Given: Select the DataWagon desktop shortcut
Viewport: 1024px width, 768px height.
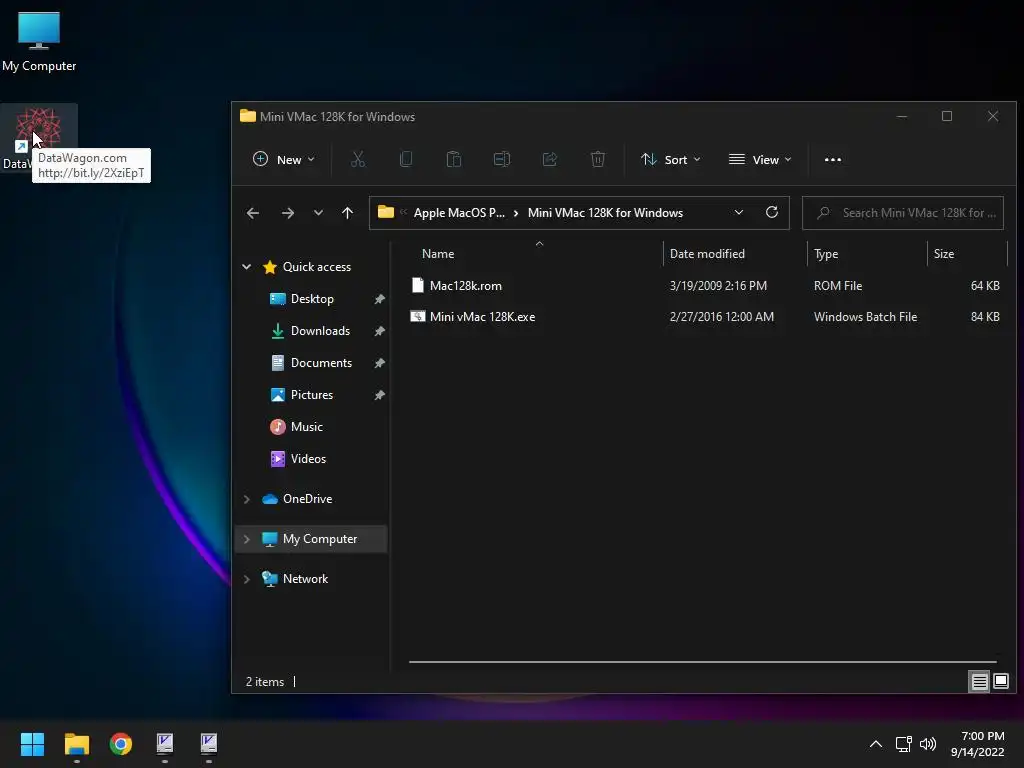Looking at the screenshot, I should [39, 138].
